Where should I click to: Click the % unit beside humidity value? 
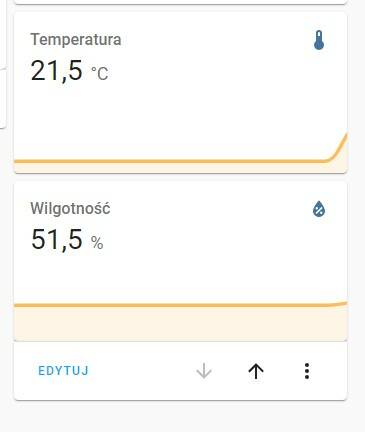point(97,242)
